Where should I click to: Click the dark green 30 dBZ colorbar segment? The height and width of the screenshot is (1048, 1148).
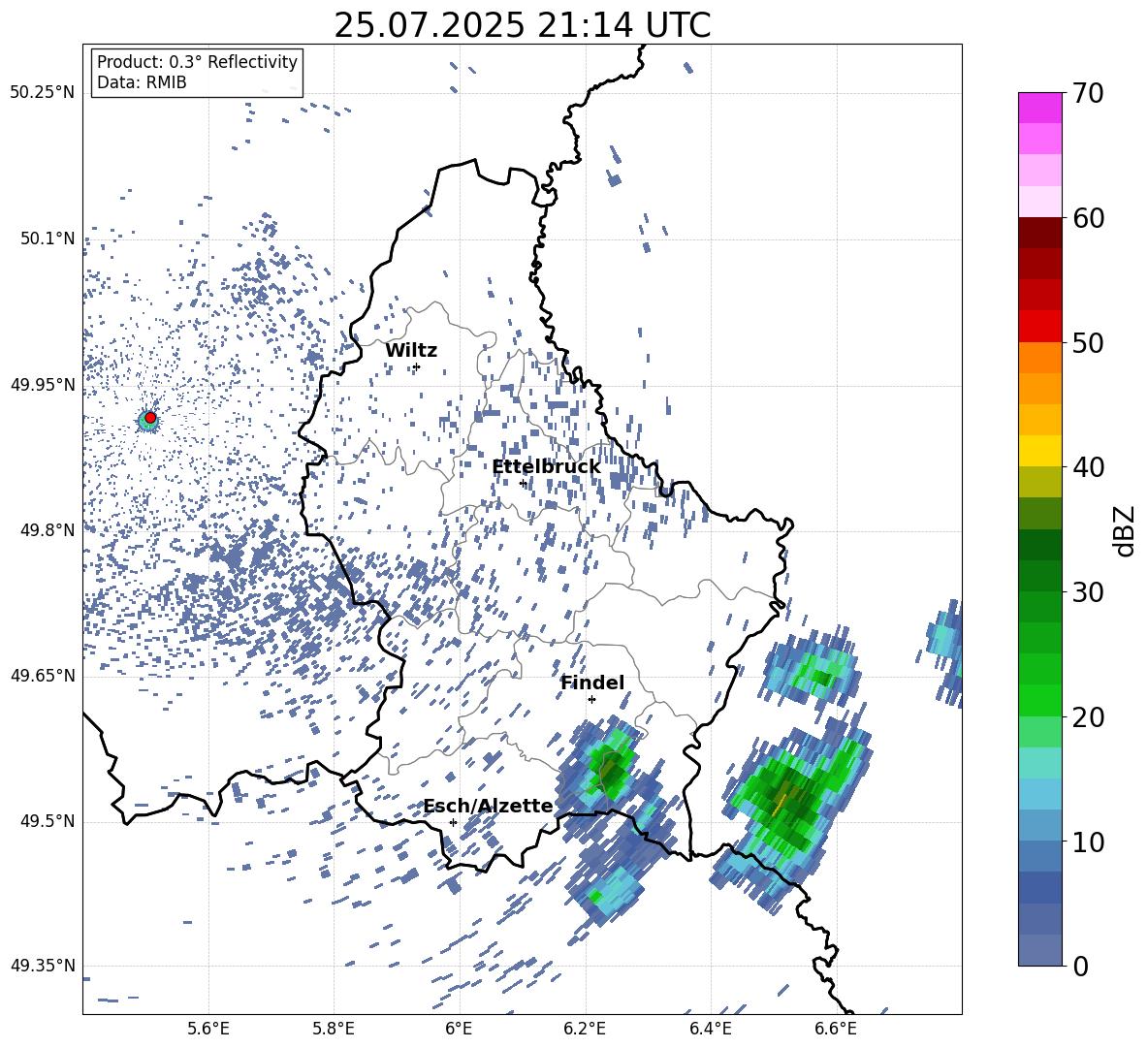click(1039, 576)
